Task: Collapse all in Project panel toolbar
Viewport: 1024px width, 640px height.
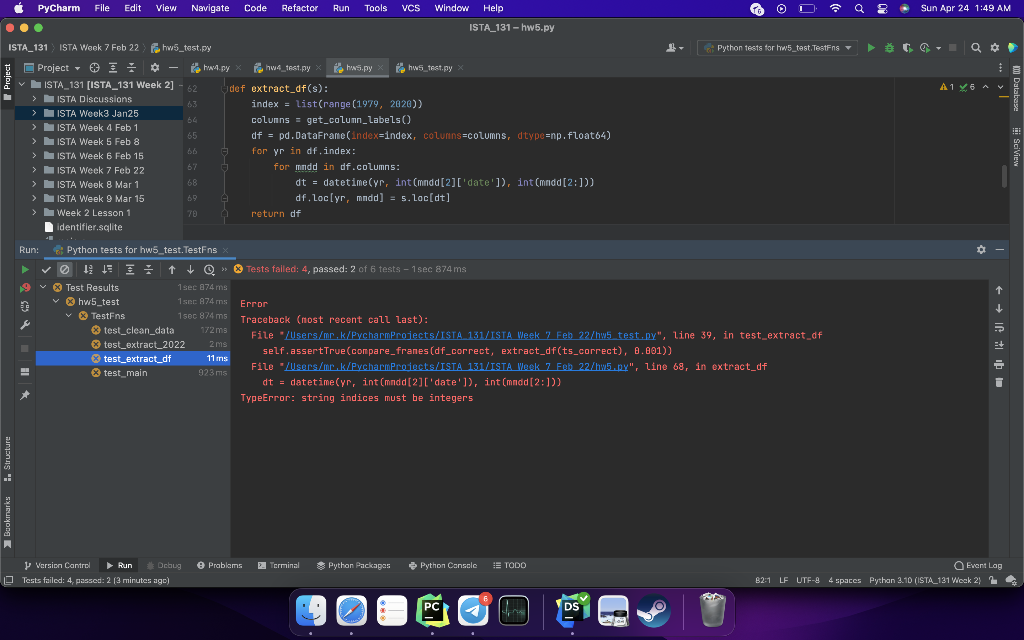Action: coord(131,68)
